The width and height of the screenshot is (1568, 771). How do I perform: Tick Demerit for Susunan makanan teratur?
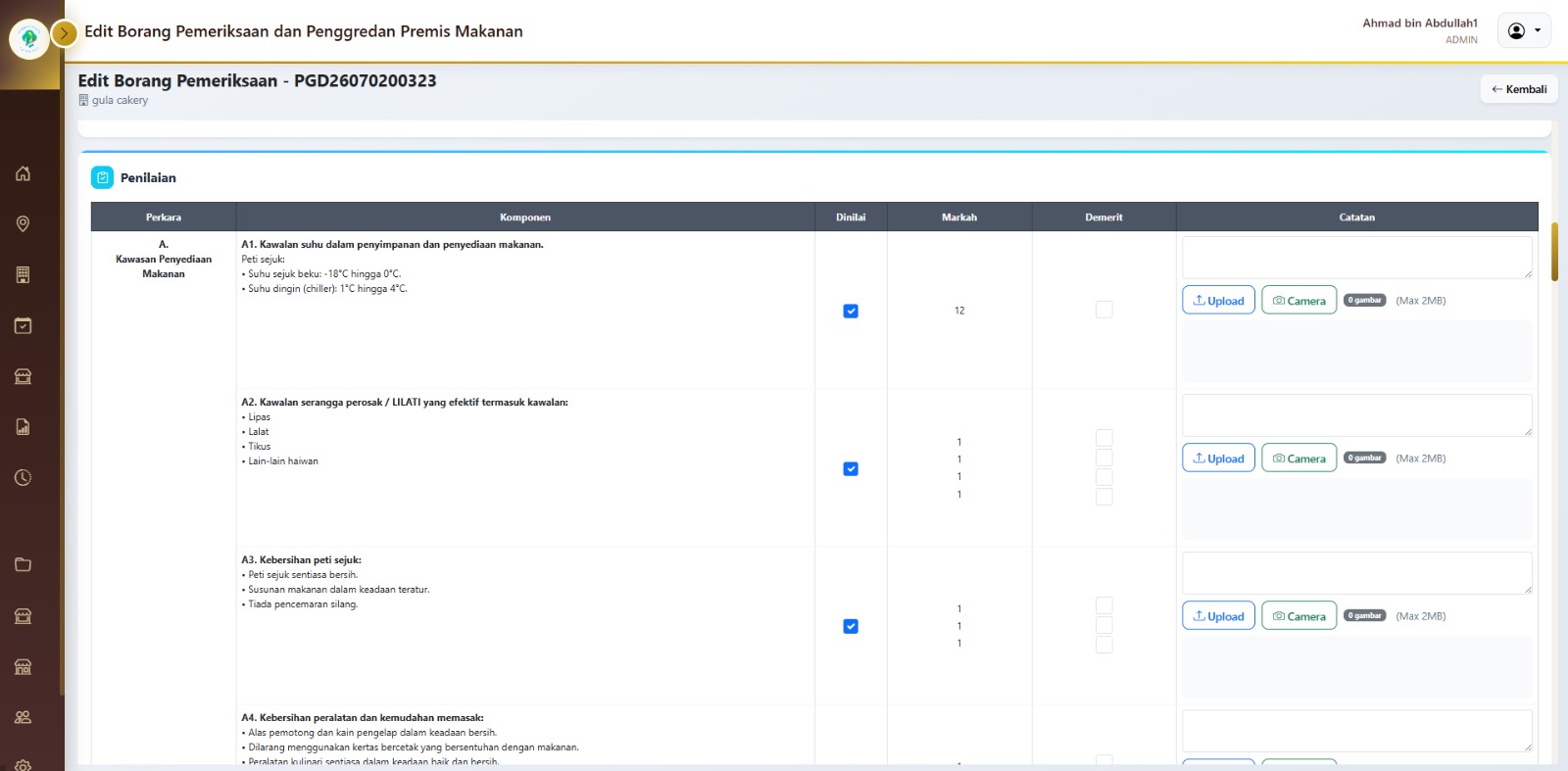pos(1103,625)
